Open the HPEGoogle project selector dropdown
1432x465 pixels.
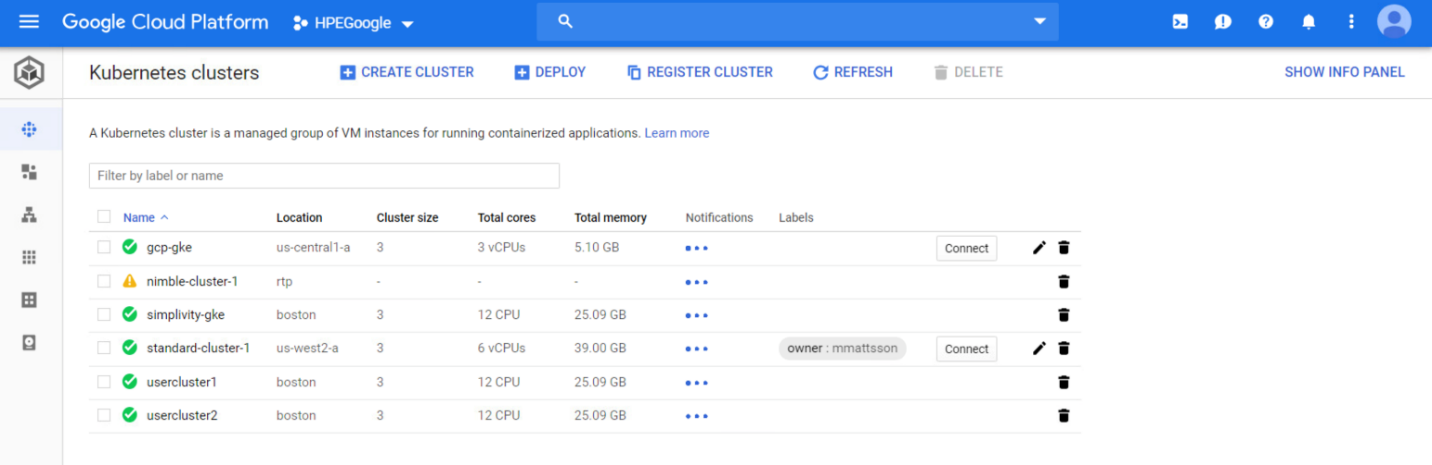(x=353, y=23)
